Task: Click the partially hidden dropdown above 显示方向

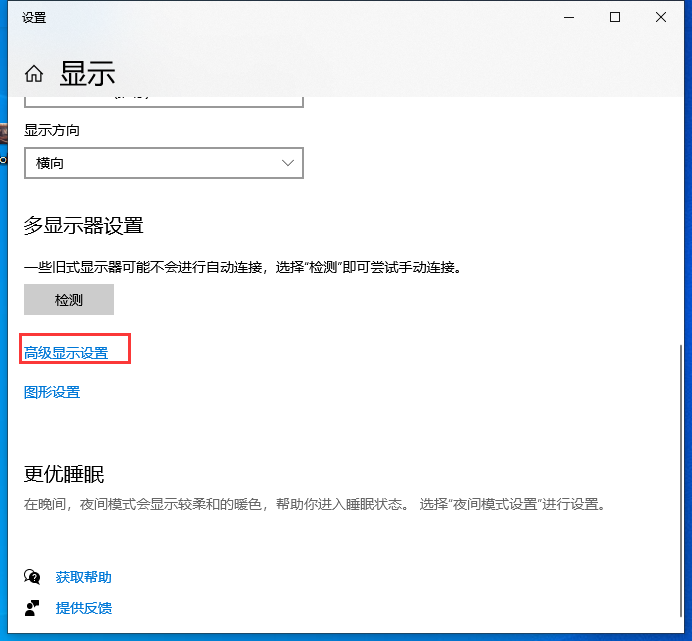Action: pos(164,102)
